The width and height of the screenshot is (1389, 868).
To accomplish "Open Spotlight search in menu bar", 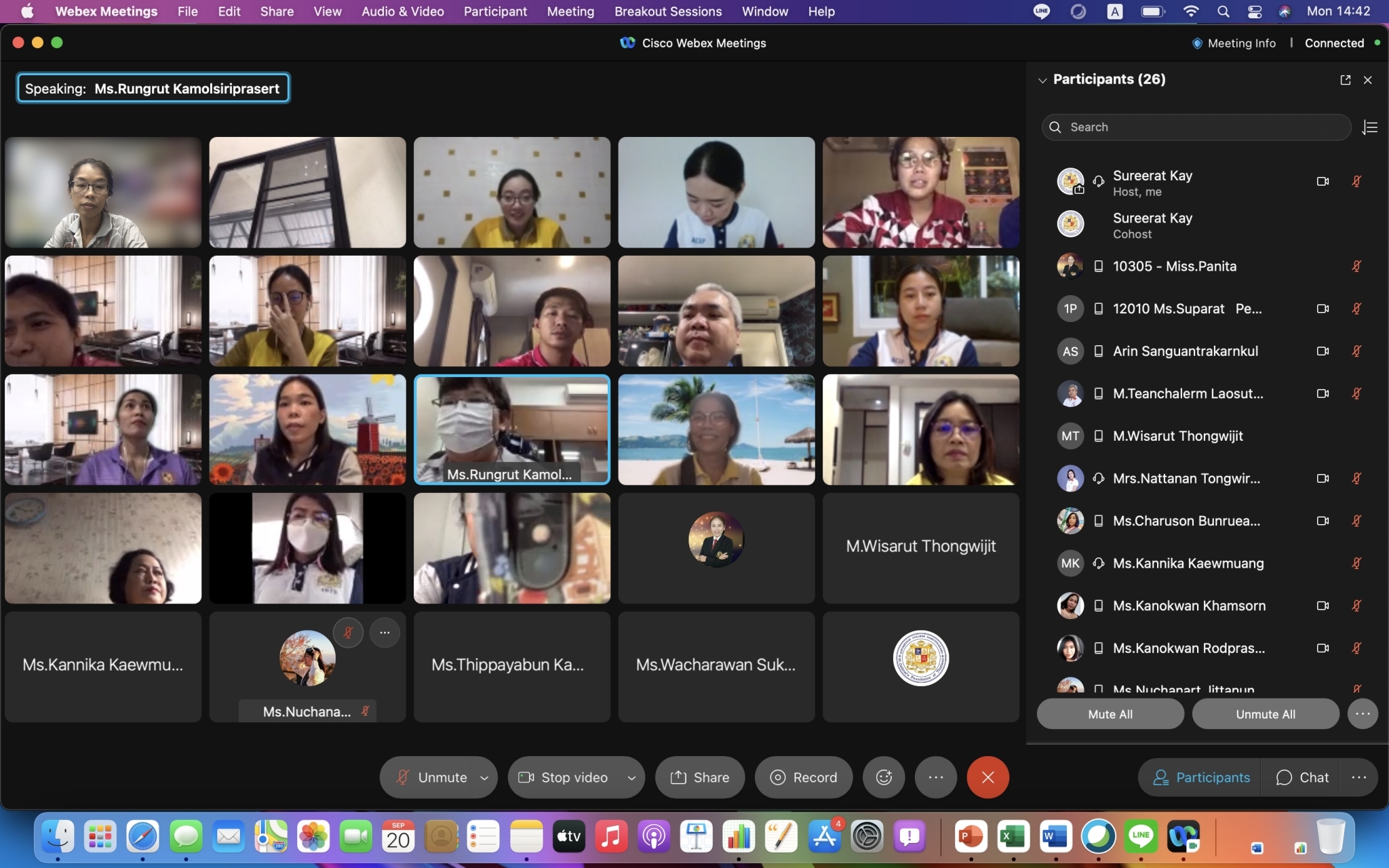I will 1223,12.
